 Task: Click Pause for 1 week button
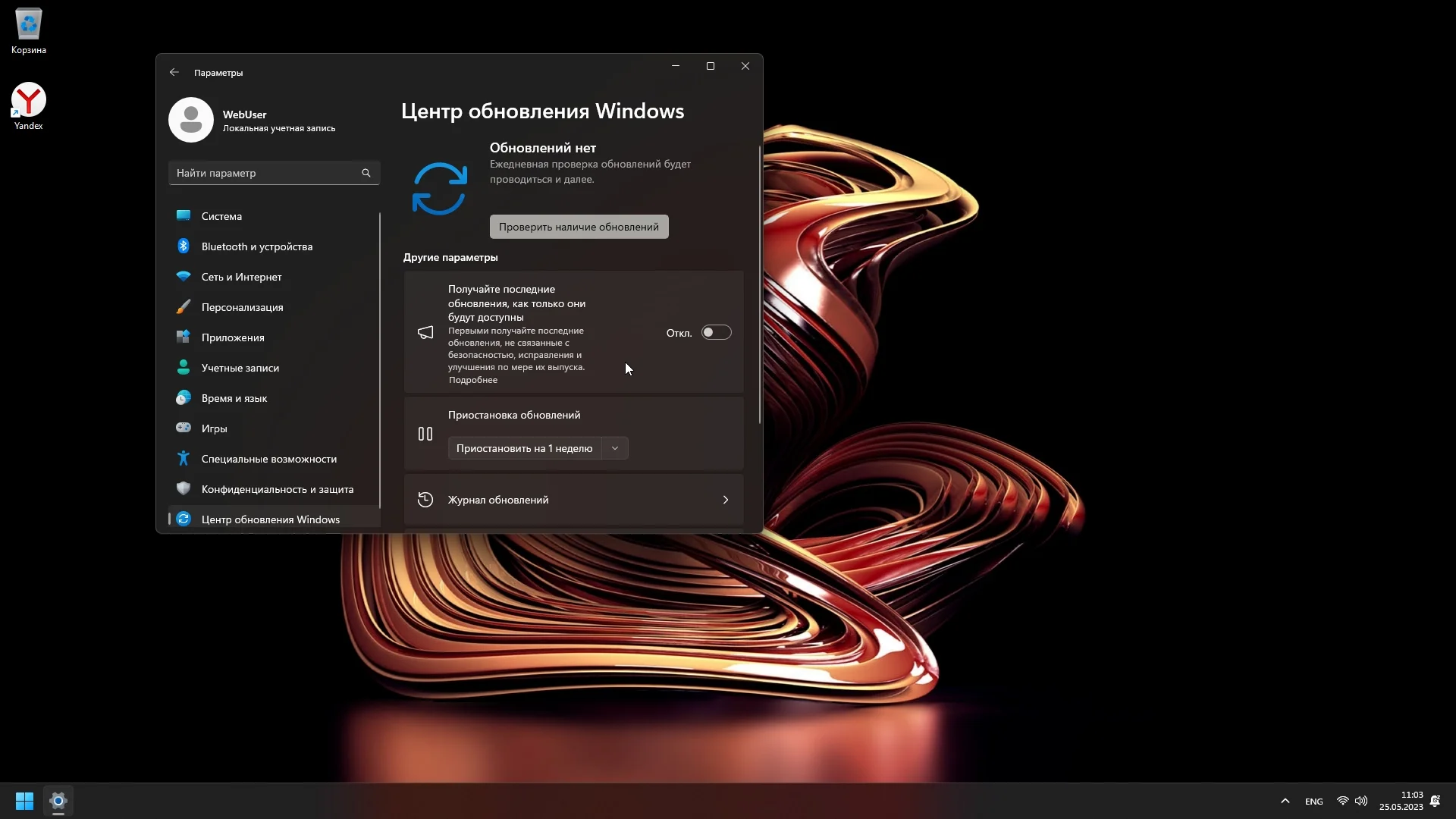(x=524, y=448)
